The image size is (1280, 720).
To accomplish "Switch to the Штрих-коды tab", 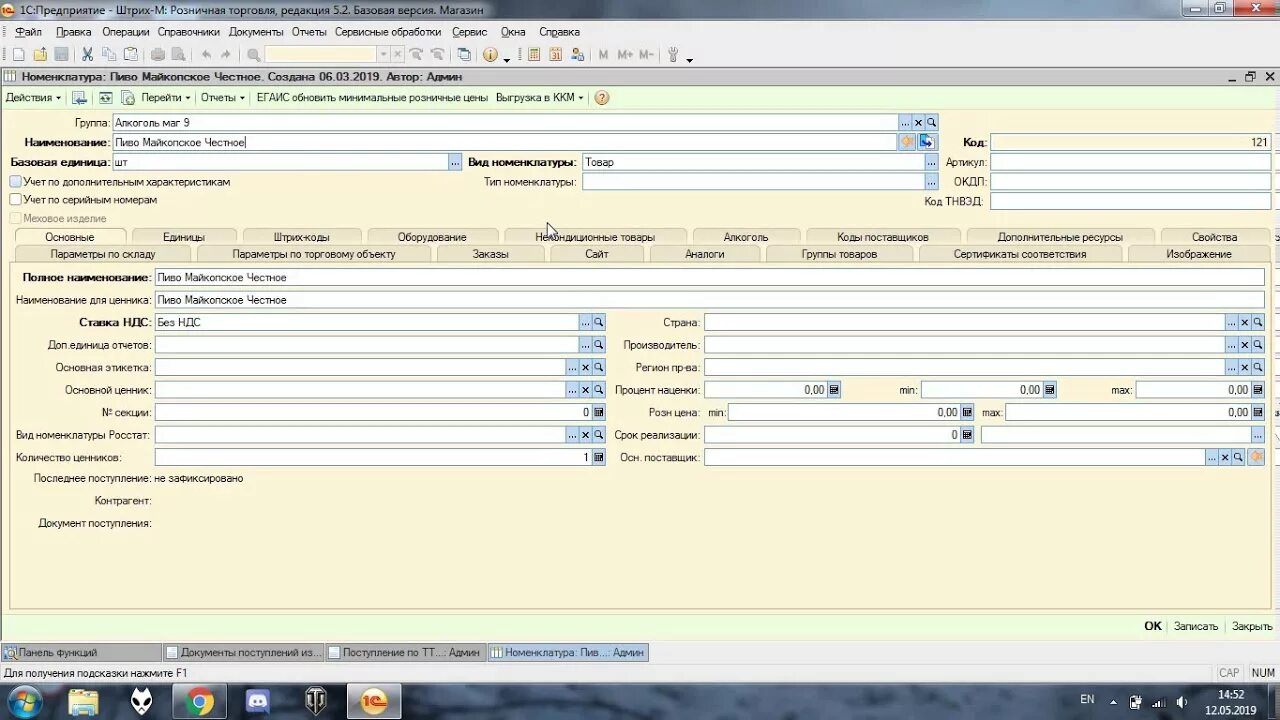I will click(x=301, y=237).
